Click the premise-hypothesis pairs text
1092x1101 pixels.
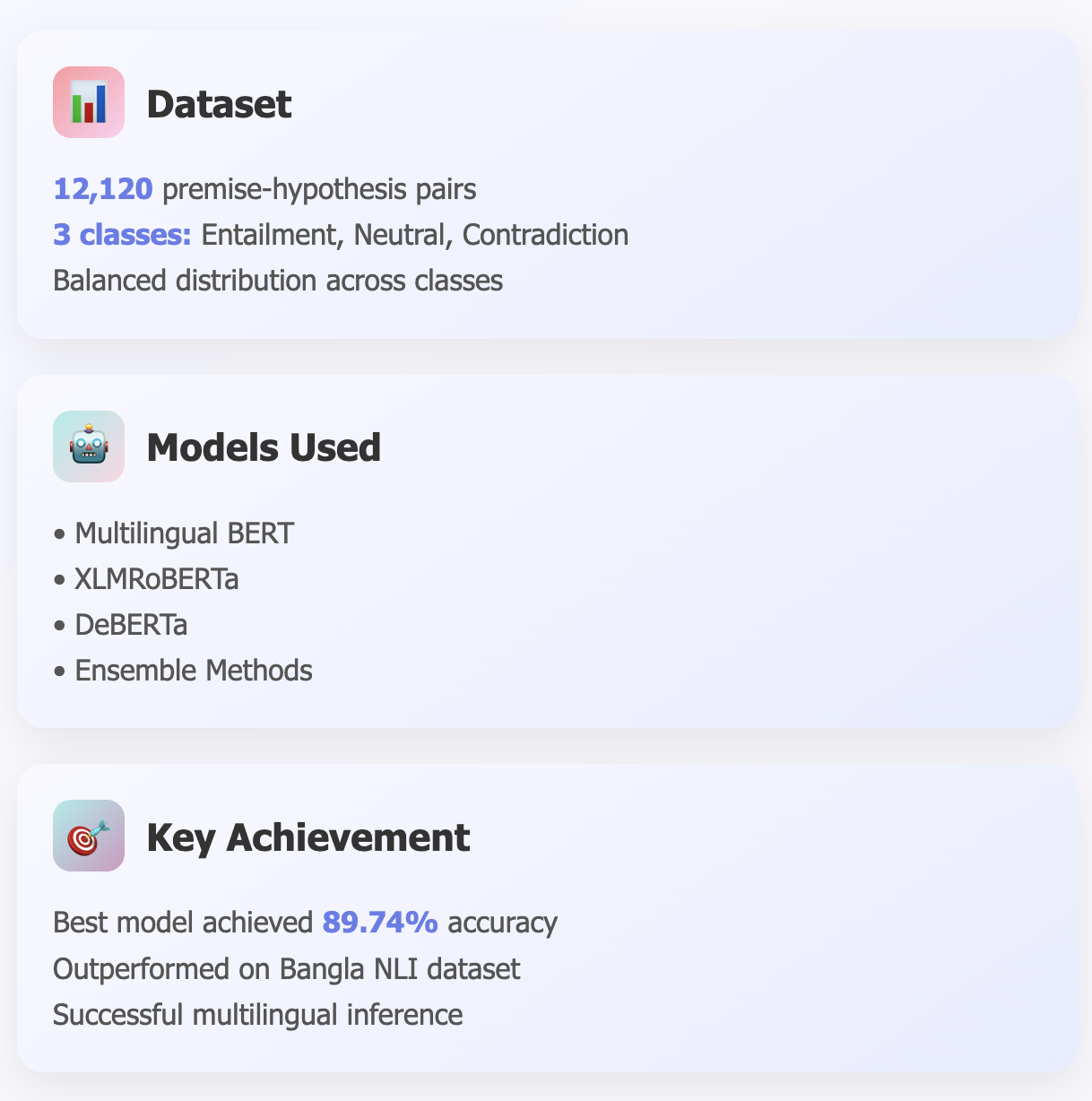tap(319, 189)
